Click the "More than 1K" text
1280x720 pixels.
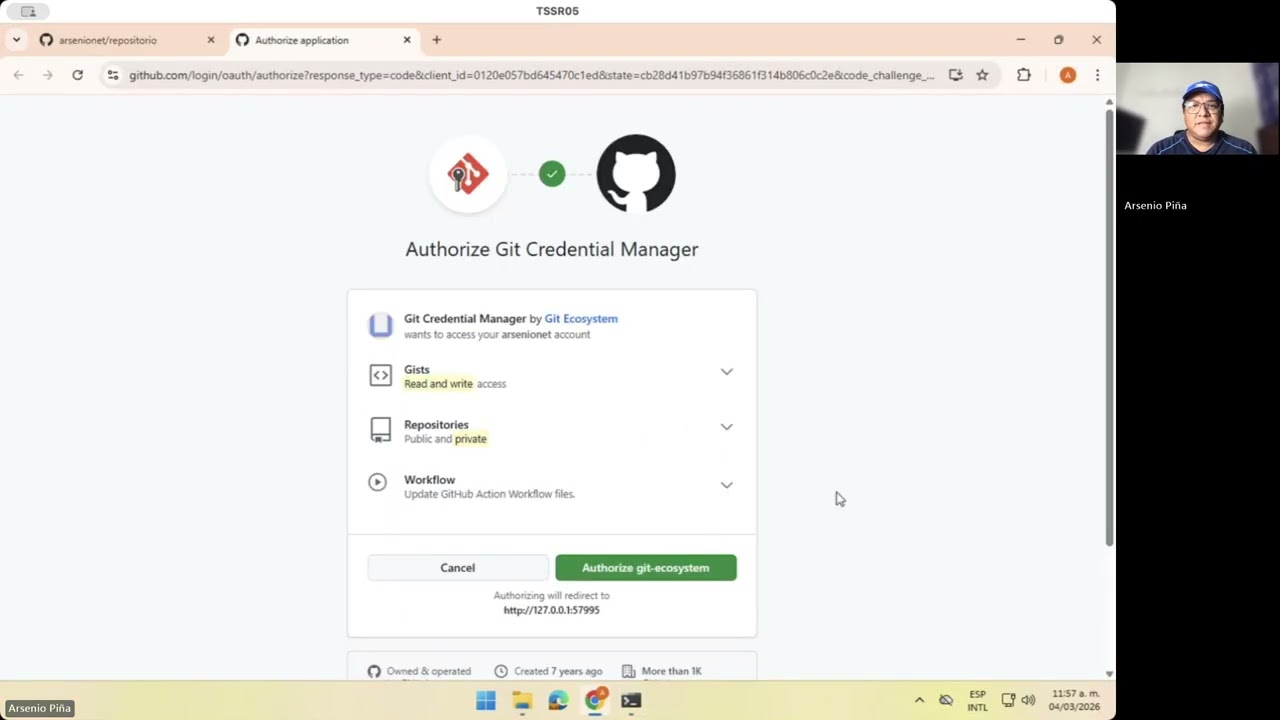[x=672, y=671]
